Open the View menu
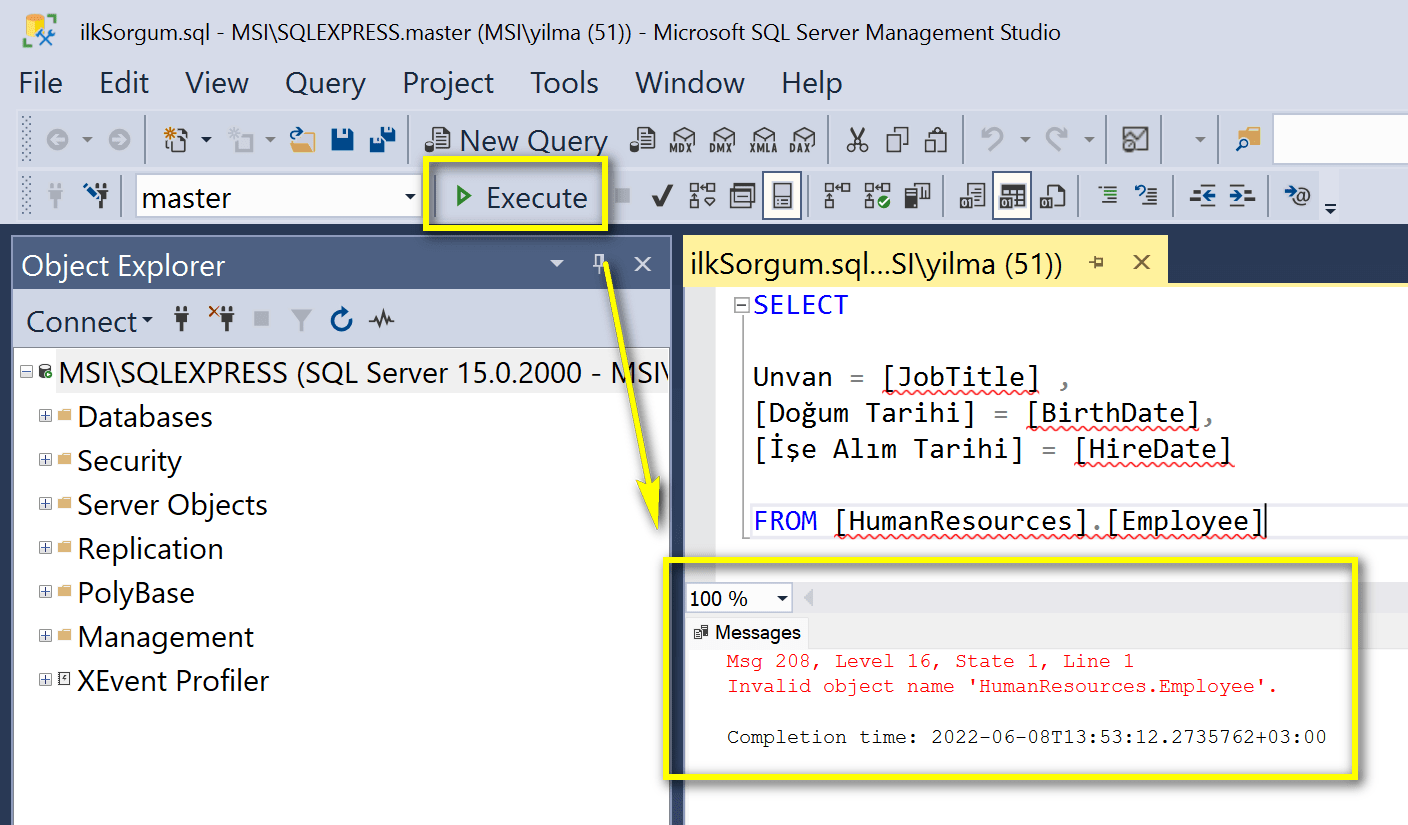 tap(217, 83)
